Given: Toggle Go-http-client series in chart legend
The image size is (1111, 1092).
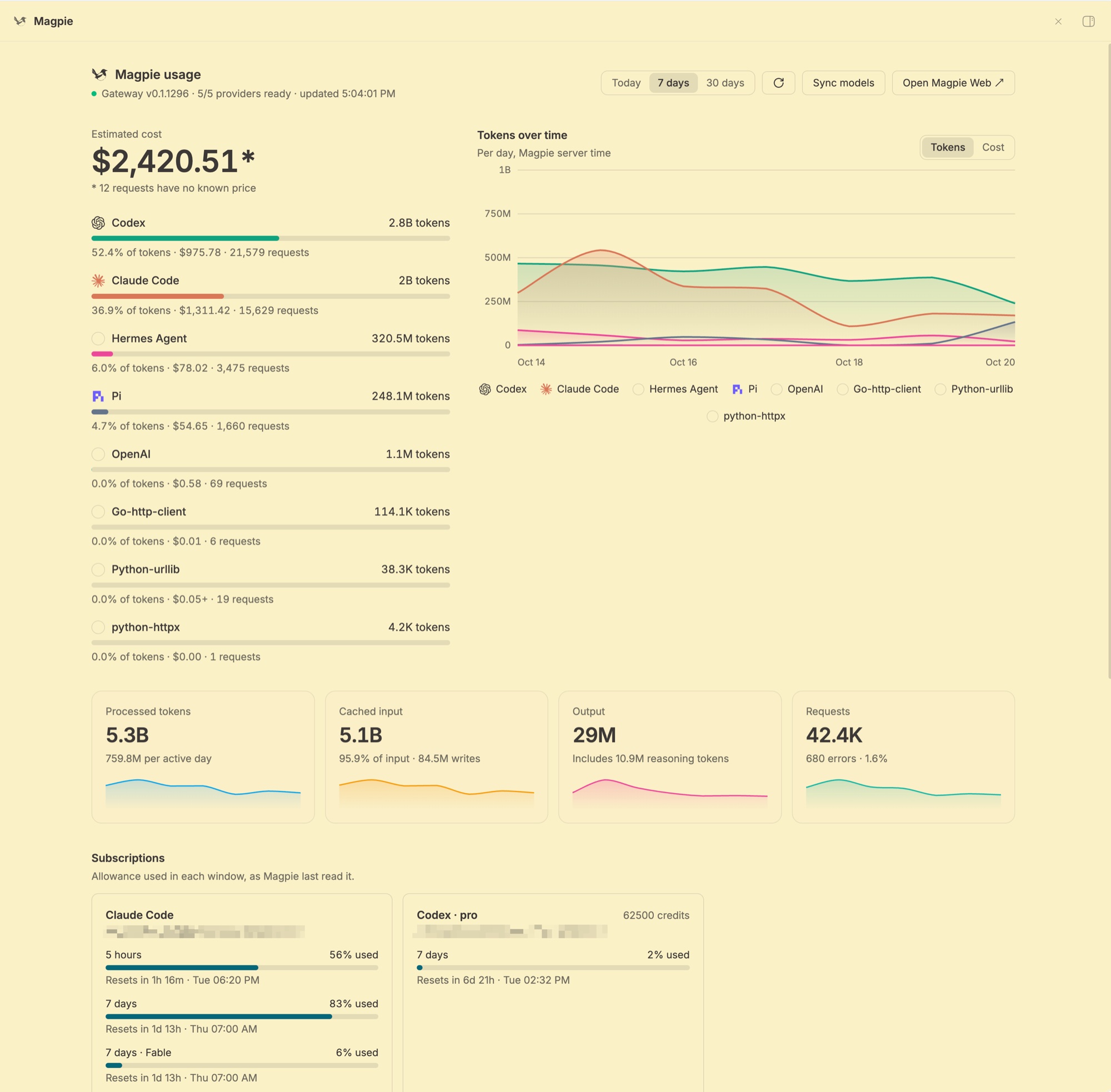Looking at the screenshot, I should (x=879, y=389).
